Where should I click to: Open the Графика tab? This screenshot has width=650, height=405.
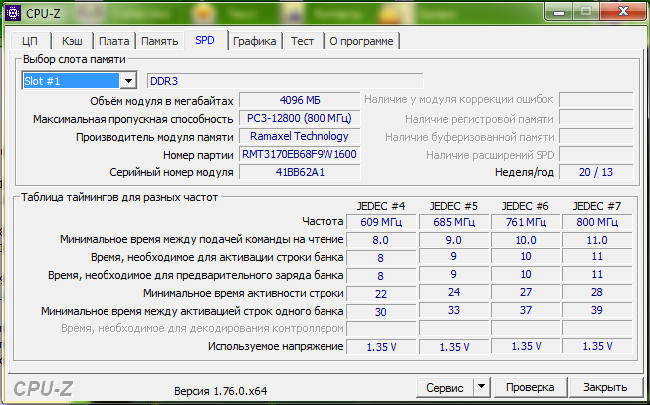point(255,41)
